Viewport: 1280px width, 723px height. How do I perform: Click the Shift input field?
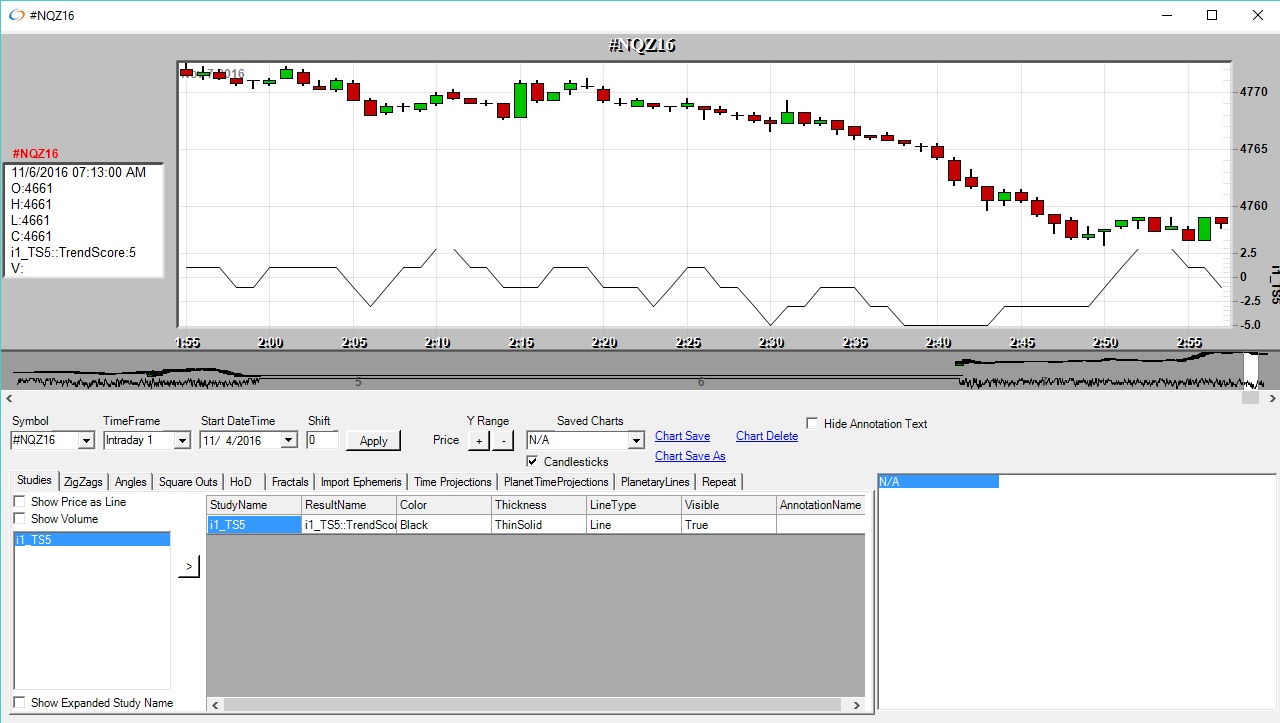(x=322, y=440)
